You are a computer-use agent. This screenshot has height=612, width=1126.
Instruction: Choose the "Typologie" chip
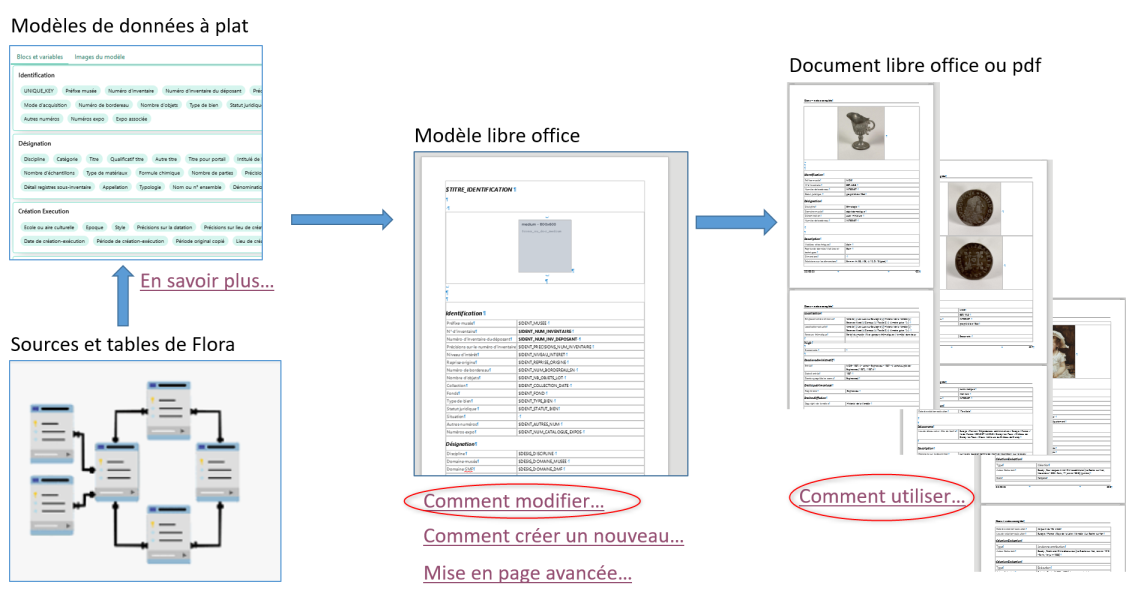pos(150,187)
